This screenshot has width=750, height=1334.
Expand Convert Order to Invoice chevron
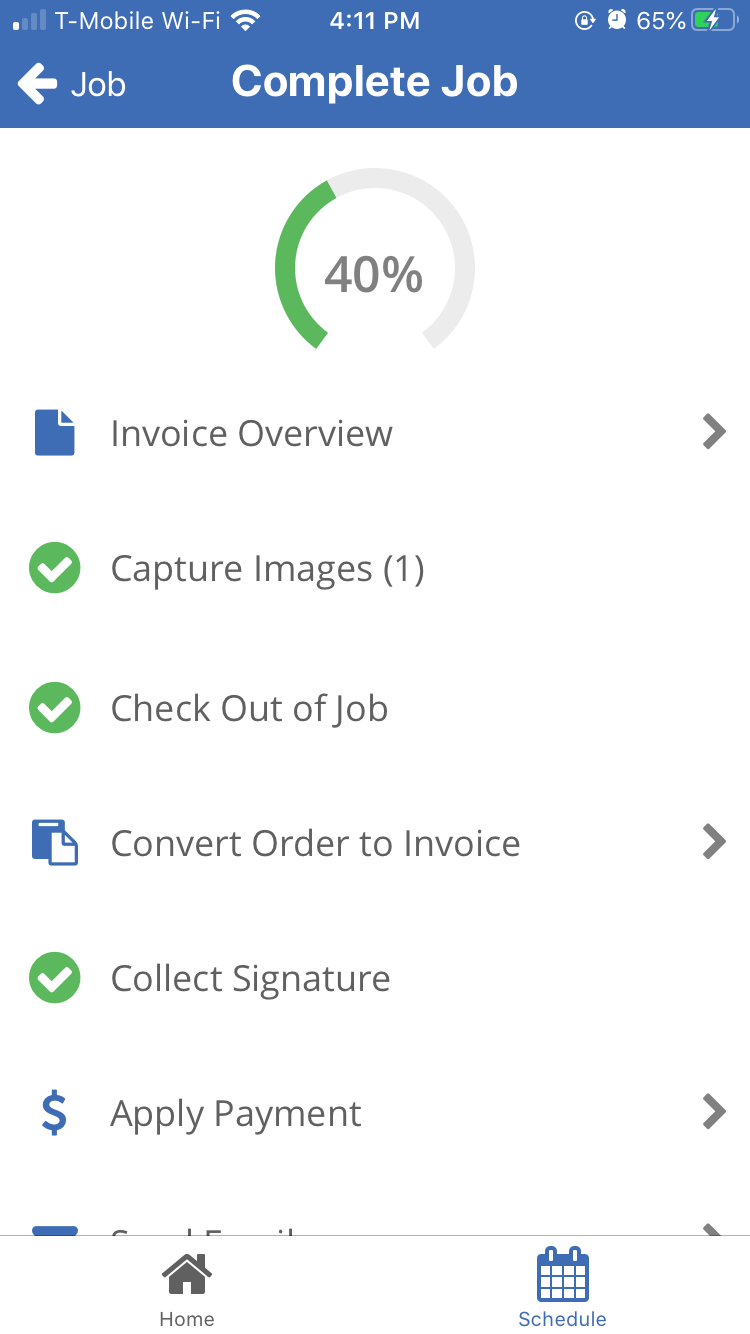713,842
